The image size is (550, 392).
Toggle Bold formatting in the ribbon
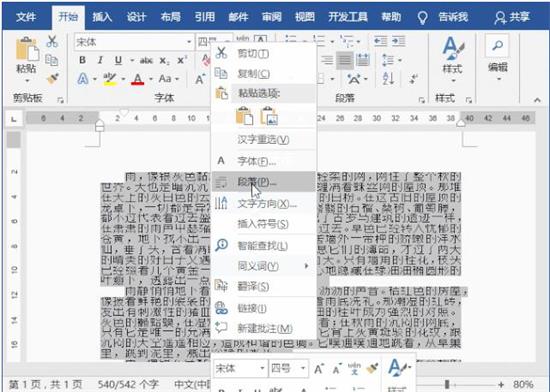pos(82,60)
